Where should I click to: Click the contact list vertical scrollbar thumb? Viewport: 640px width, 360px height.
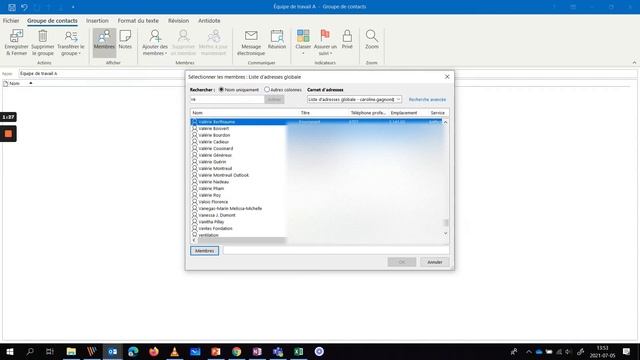coord(446,222)
